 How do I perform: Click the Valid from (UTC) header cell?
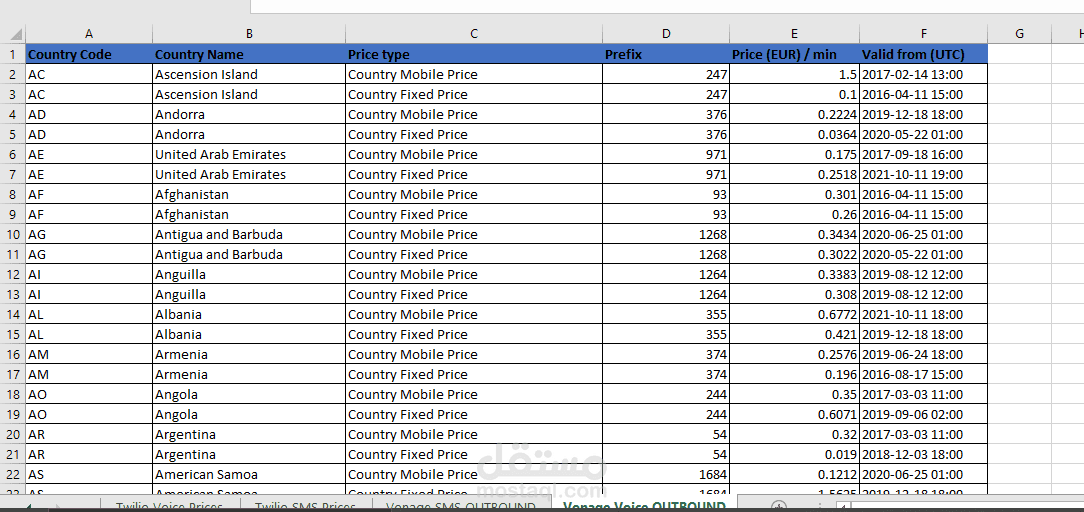point(924,54)
